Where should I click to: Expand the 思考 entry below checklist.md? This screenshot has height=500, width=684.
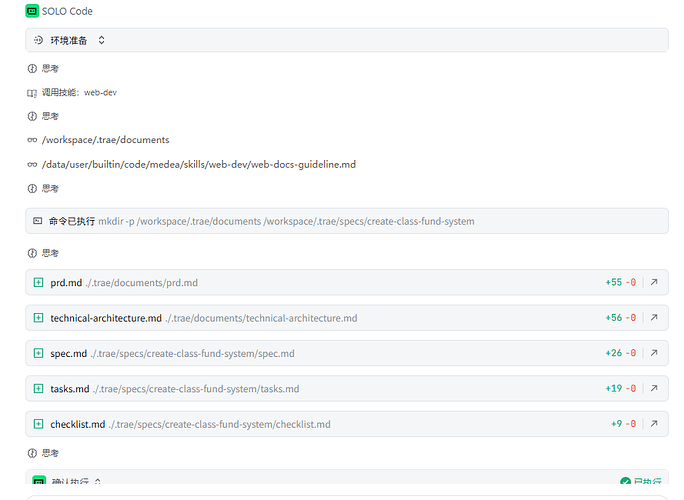43,453
